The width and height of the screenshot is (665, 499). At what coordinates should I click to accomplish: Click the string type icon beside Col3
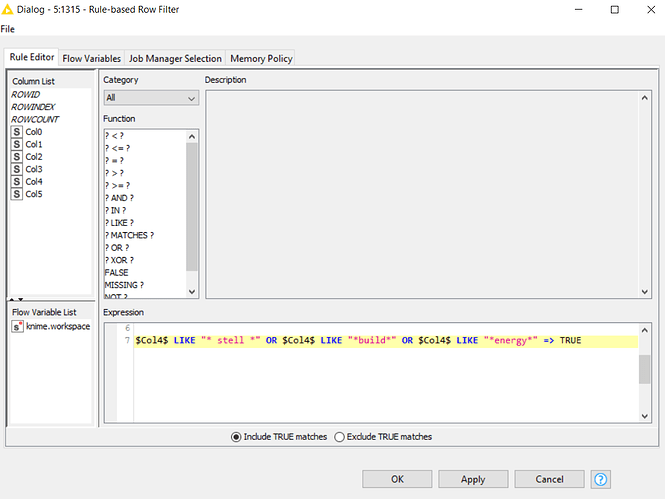pos(17,169)
